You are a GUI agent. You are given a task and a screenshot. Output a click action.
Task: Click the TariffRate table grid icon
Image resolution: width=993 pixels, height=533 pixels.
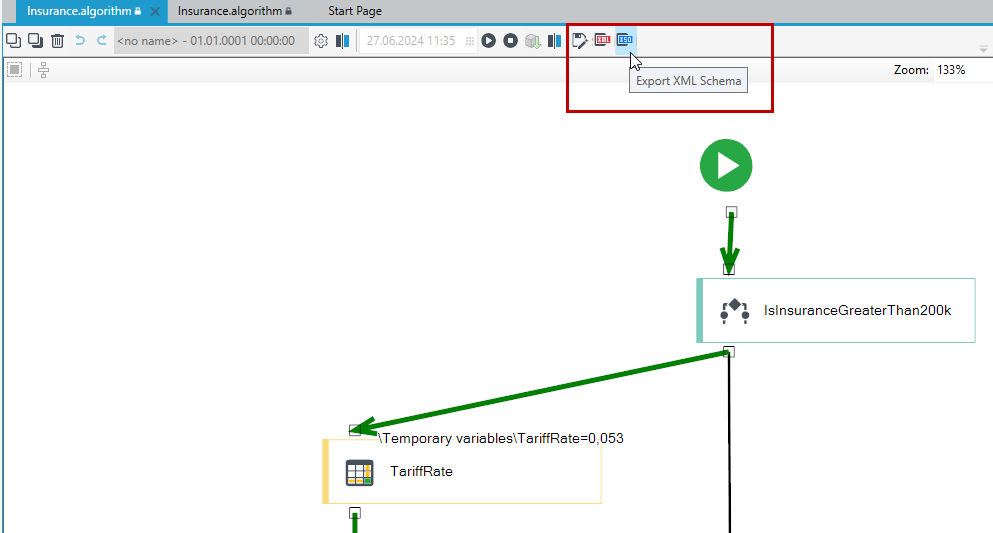tap(360, 473)
